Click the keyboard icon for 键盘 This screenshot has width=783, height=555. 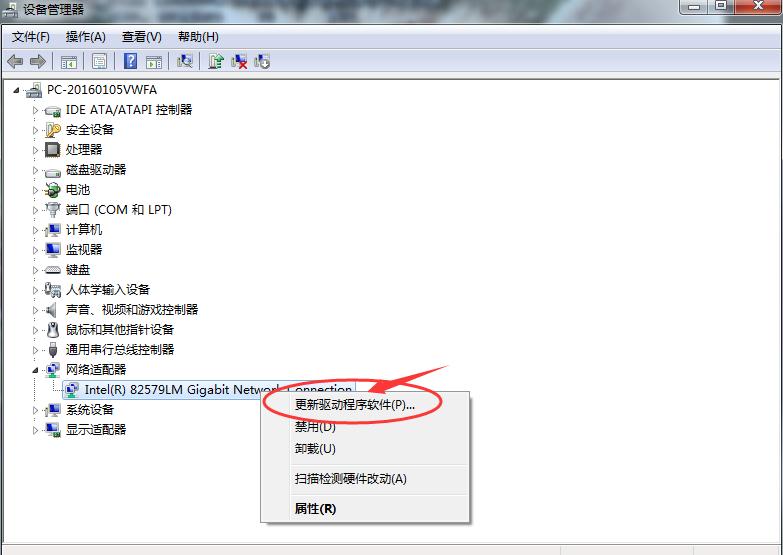[x=52, y=270]
